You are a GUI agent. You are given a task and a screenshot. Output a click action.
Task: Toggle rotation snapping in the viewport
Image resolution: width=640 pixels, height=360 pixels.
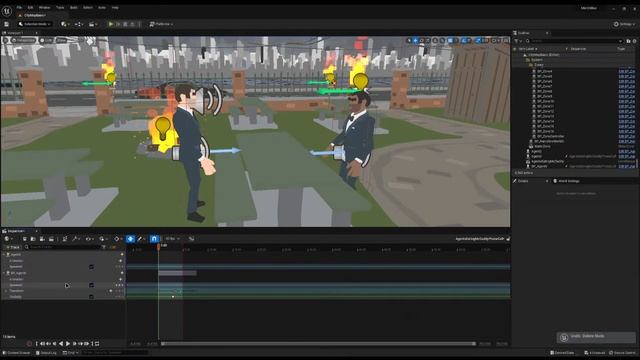tap(464, 40)
